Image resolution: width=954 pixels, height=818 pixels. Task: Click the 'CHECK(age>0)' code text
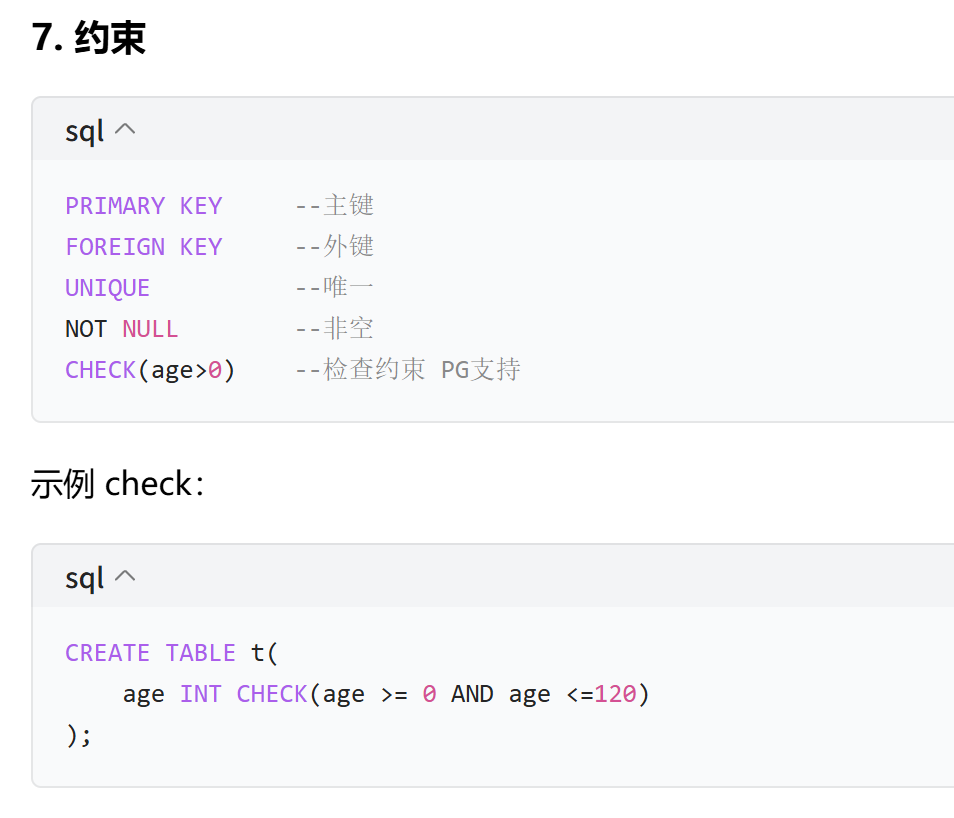[150, 370]
